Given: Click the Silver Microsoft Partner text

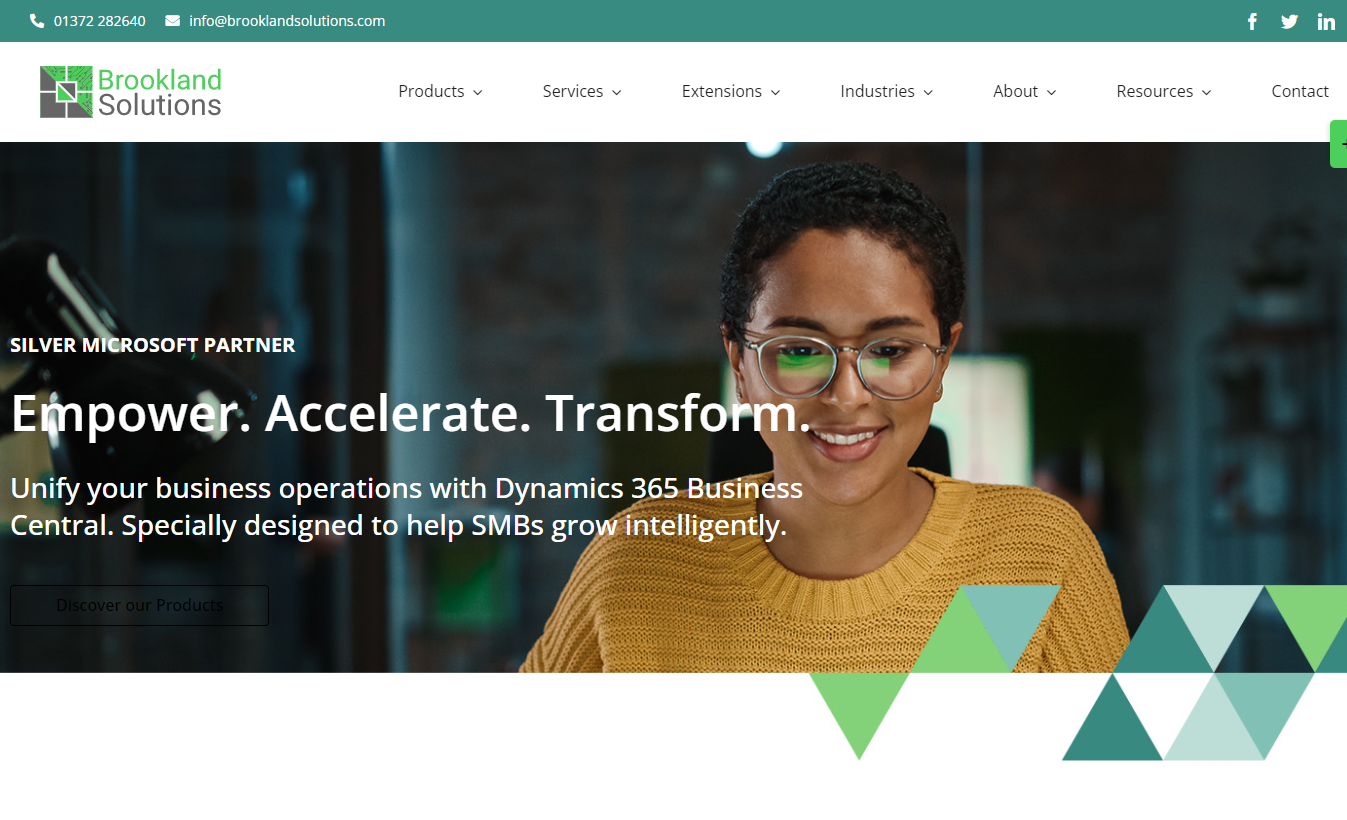Looking at the screenshot, I should pos(153,345).
